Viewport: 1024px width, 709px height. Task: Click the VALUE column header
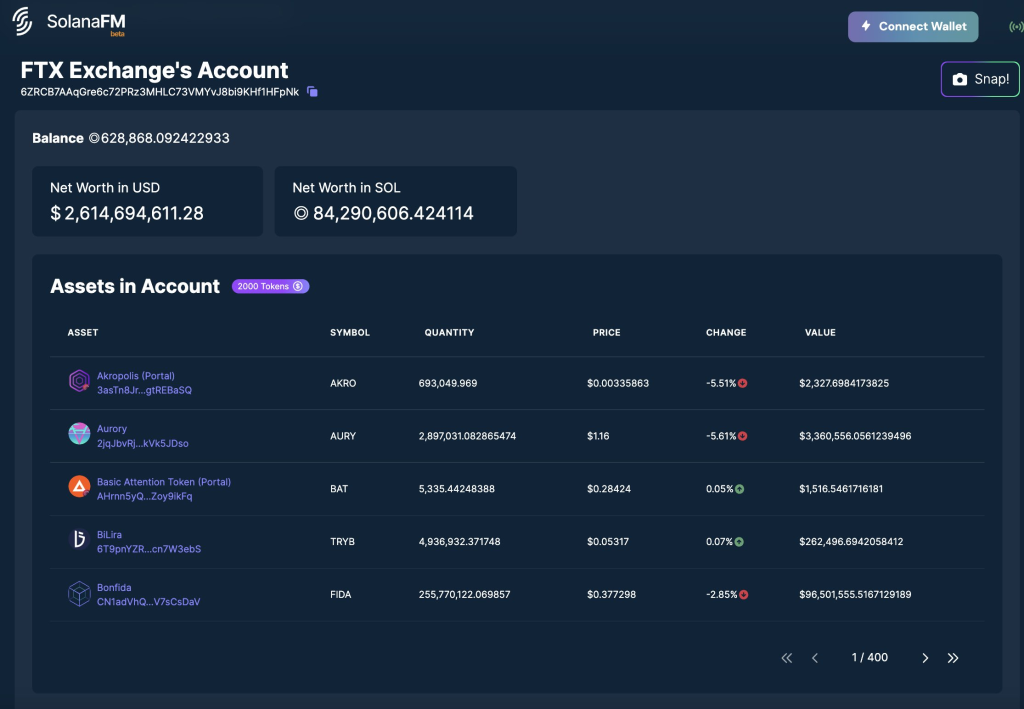pos(820,332)
